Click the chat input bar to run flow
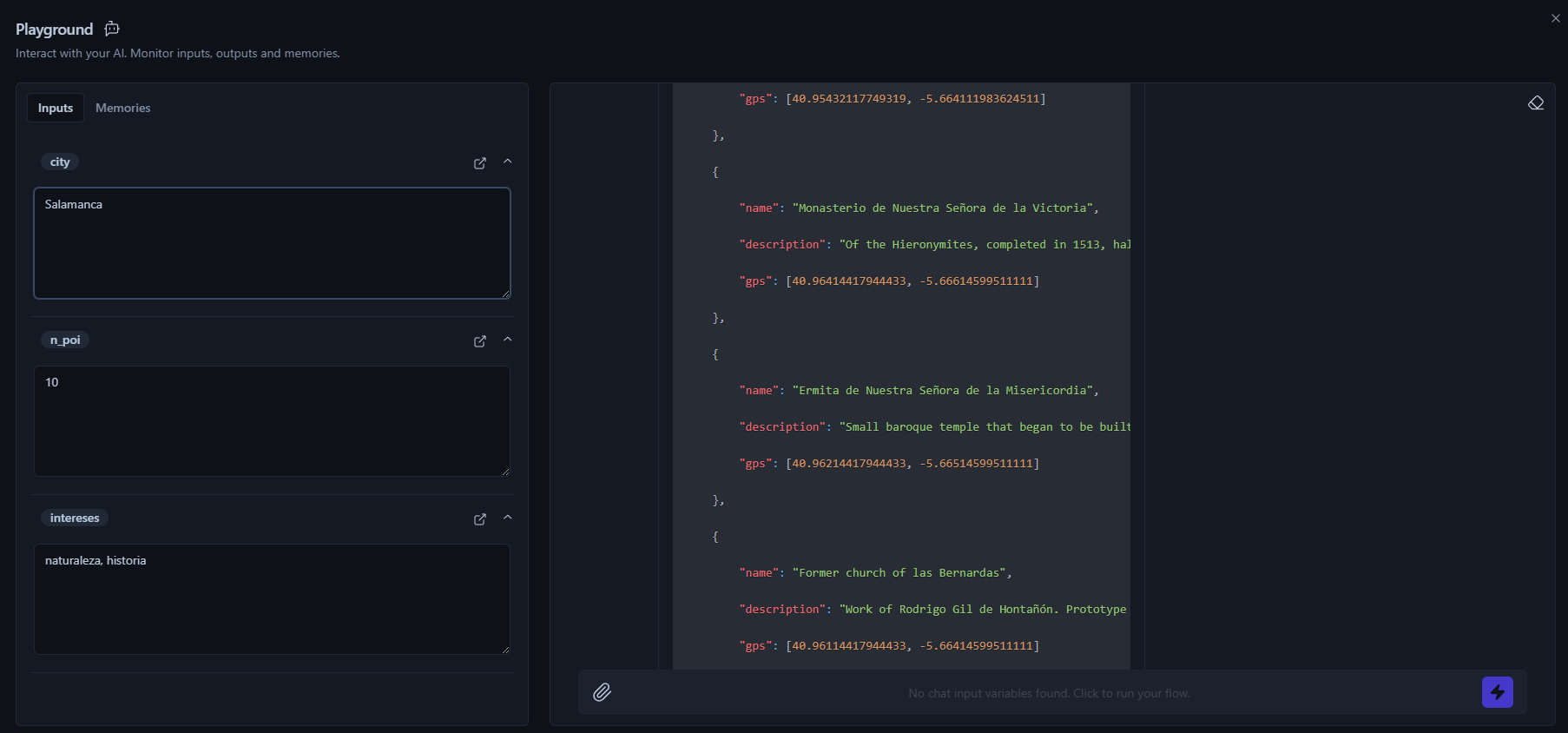Screen dimensions: 1568x733 pyautogui.click(x=1048, y=693)
